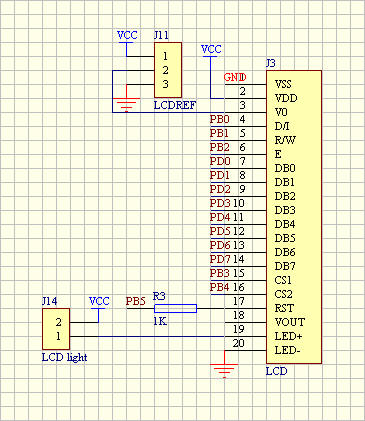The image size is (365, 421).
Task: Click the LCDREF designator text
Action: coord(175,106)
